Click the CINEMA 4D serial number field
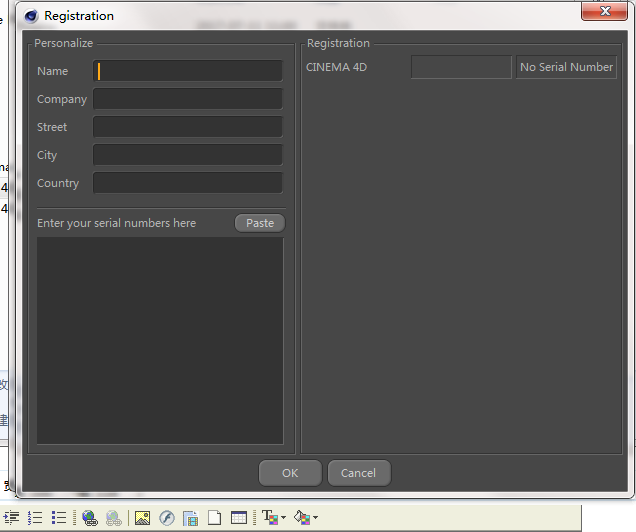 (x=461, y=67)
